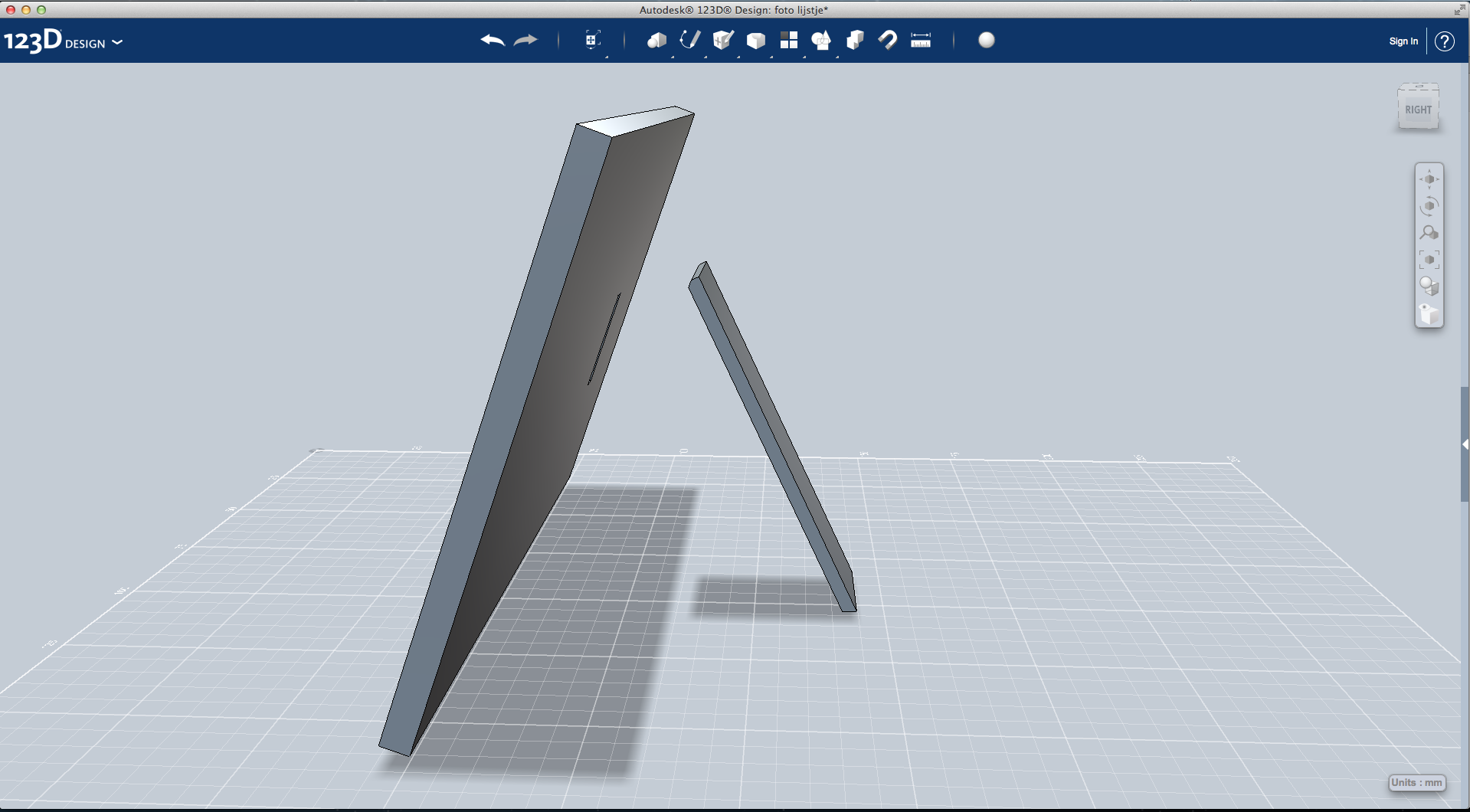Open the Material sphere tool
This screenshot has height=812, width=1470.
click(x=987, y=40)
